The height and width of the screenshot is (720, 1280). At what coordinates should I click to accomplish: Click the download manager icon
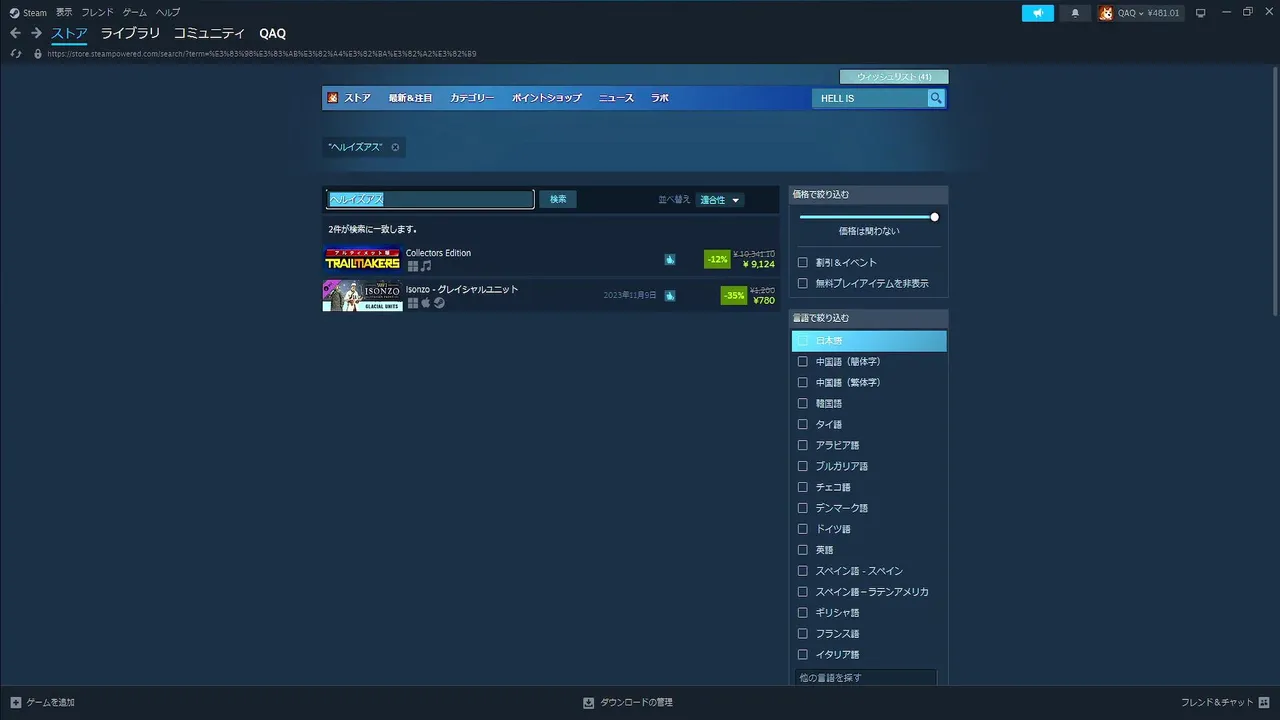(589, 702)
